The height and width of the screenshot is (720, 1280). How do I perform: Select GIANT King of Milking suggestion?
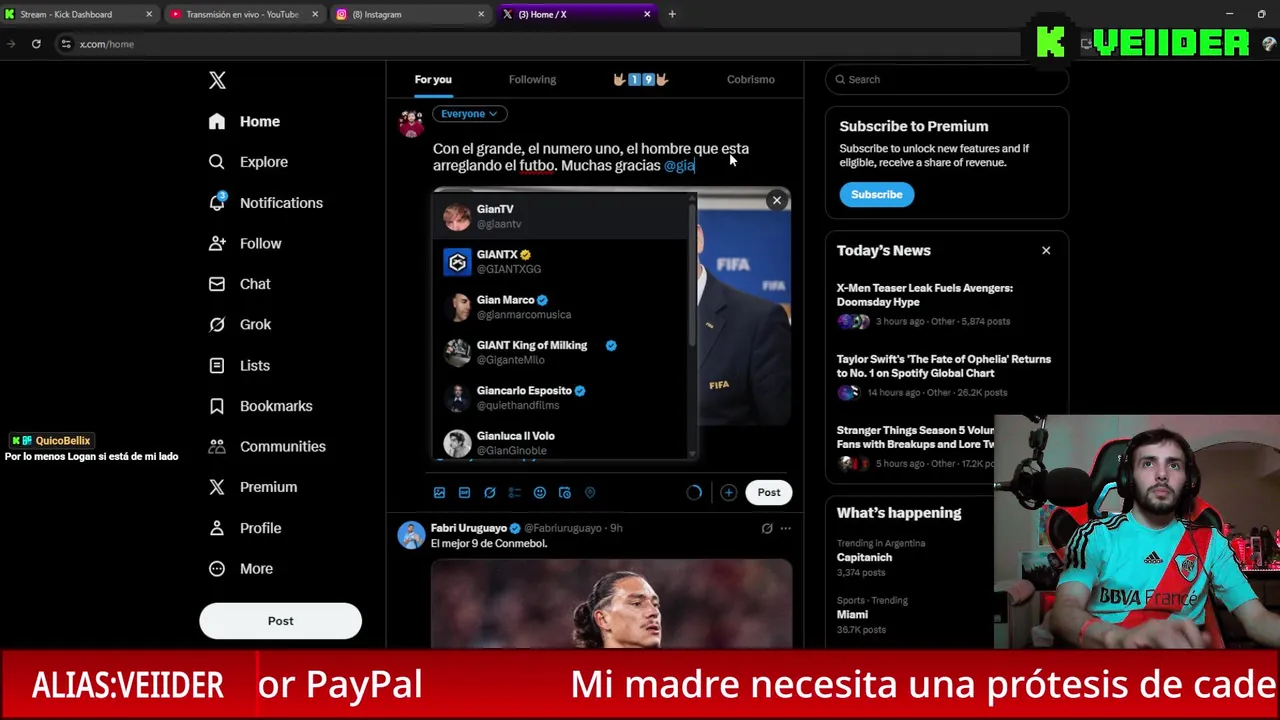(x=561, y=352)
